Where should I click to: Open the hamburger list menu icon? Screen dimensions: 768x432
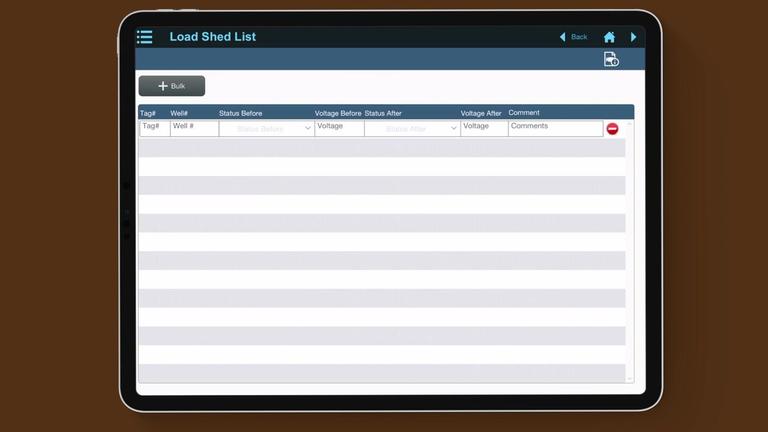tap(144, 37)
